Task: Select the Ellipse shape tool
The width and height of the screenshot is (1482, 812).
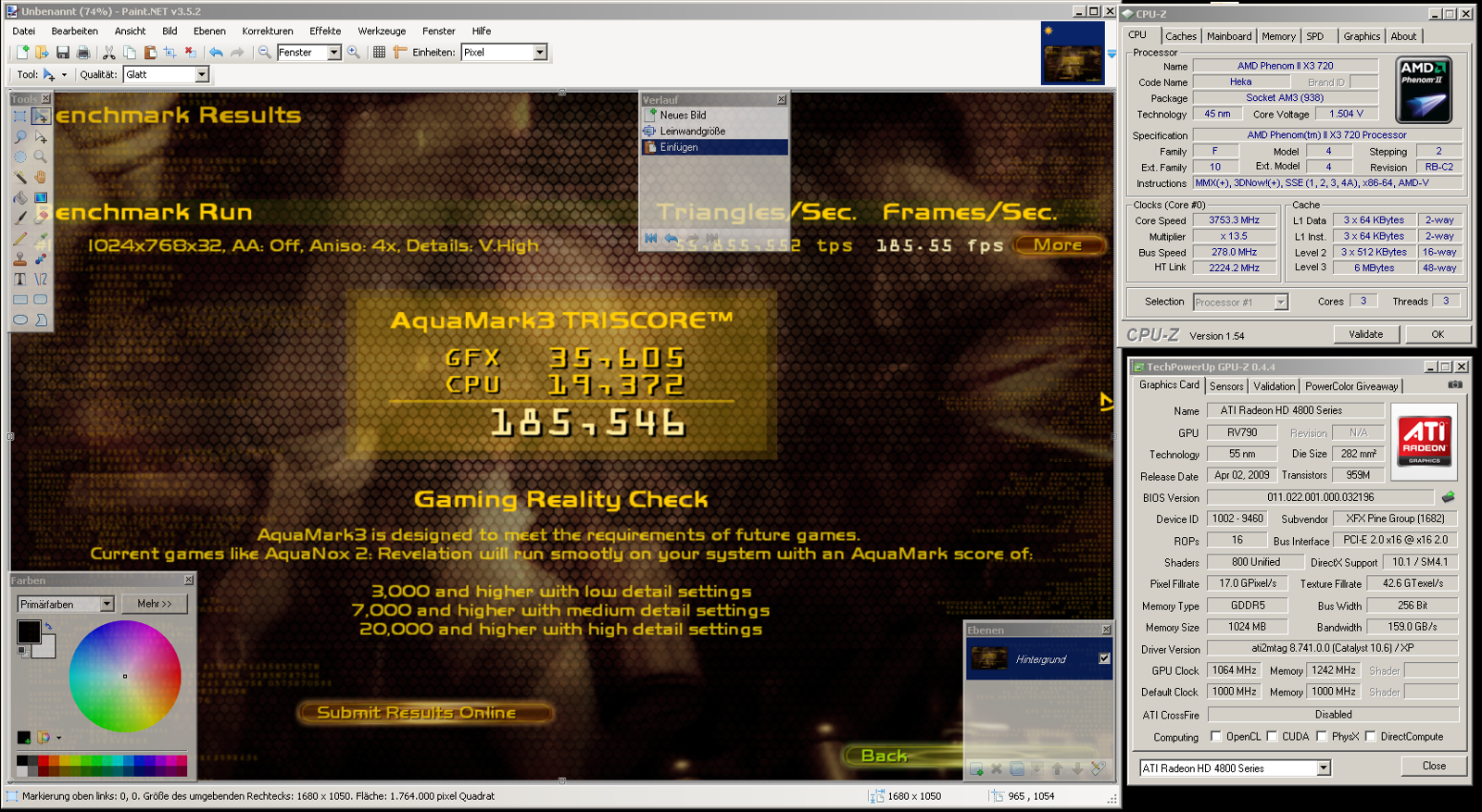Action: [x=20, y=319]
